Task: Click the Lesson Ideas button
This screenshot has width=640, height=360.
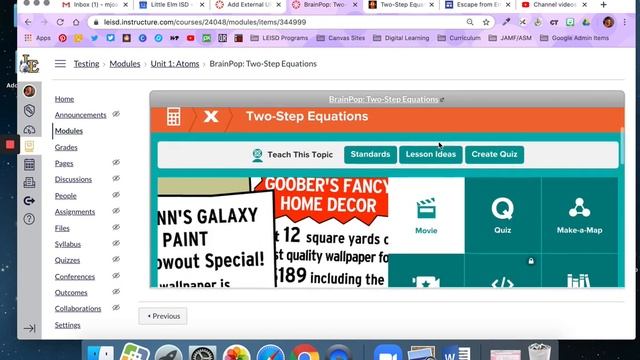Action: click(431, 155)
